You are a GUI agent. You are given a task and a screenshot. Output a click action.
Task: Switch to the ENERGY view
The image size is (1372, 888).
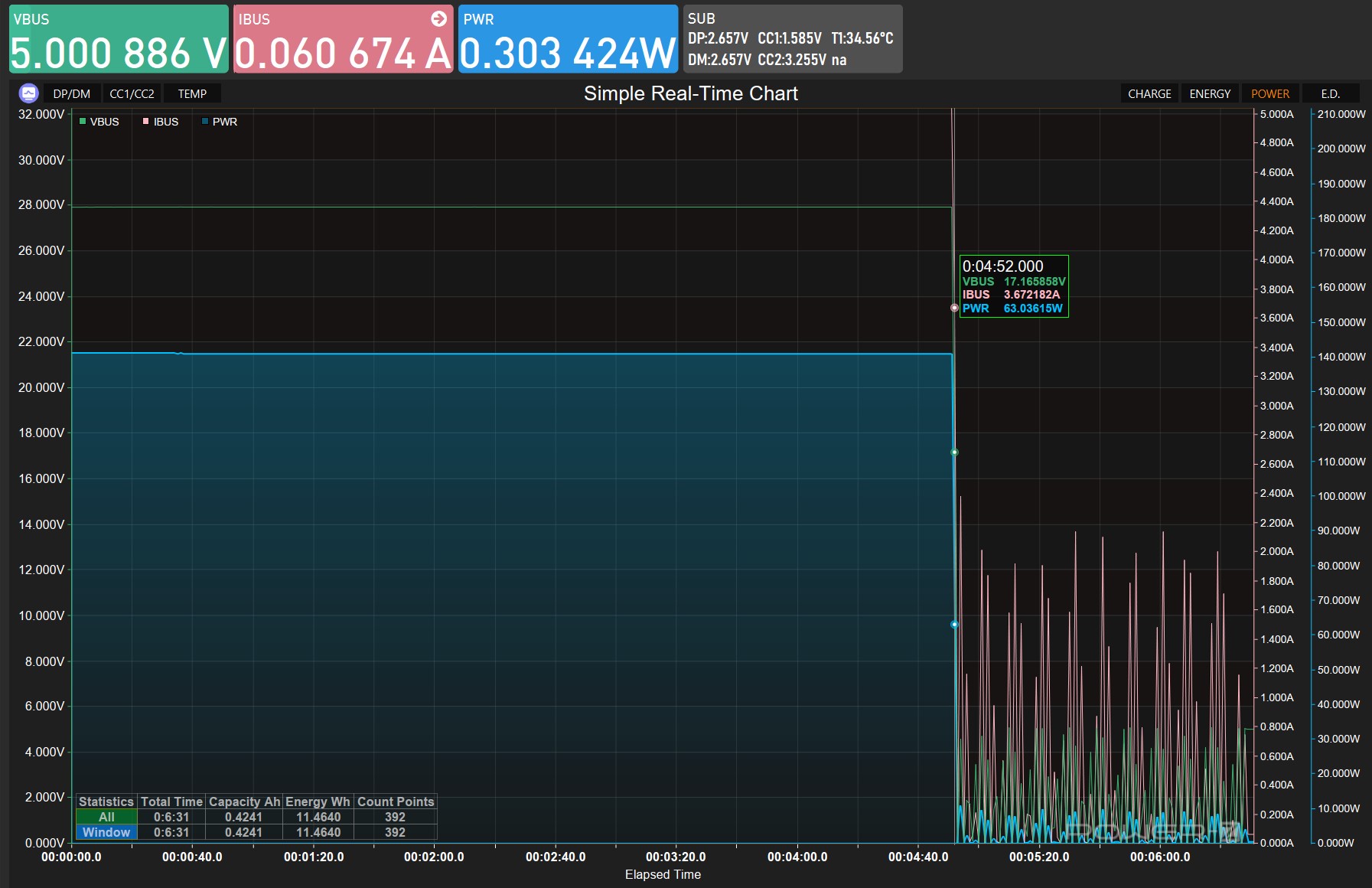1210,93
